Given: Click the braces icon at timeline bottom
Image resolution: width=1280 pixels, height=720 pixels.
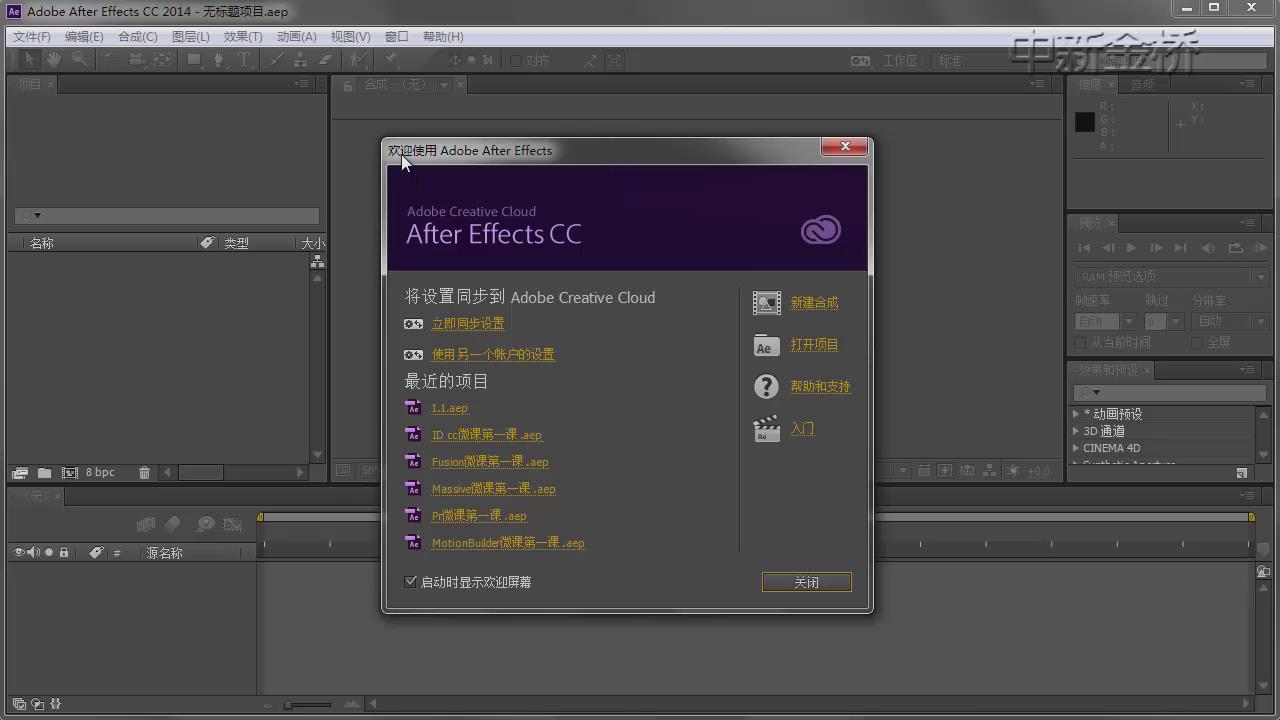Looking at the screenshot, I should pyautogui.click(x=56, y=704).
